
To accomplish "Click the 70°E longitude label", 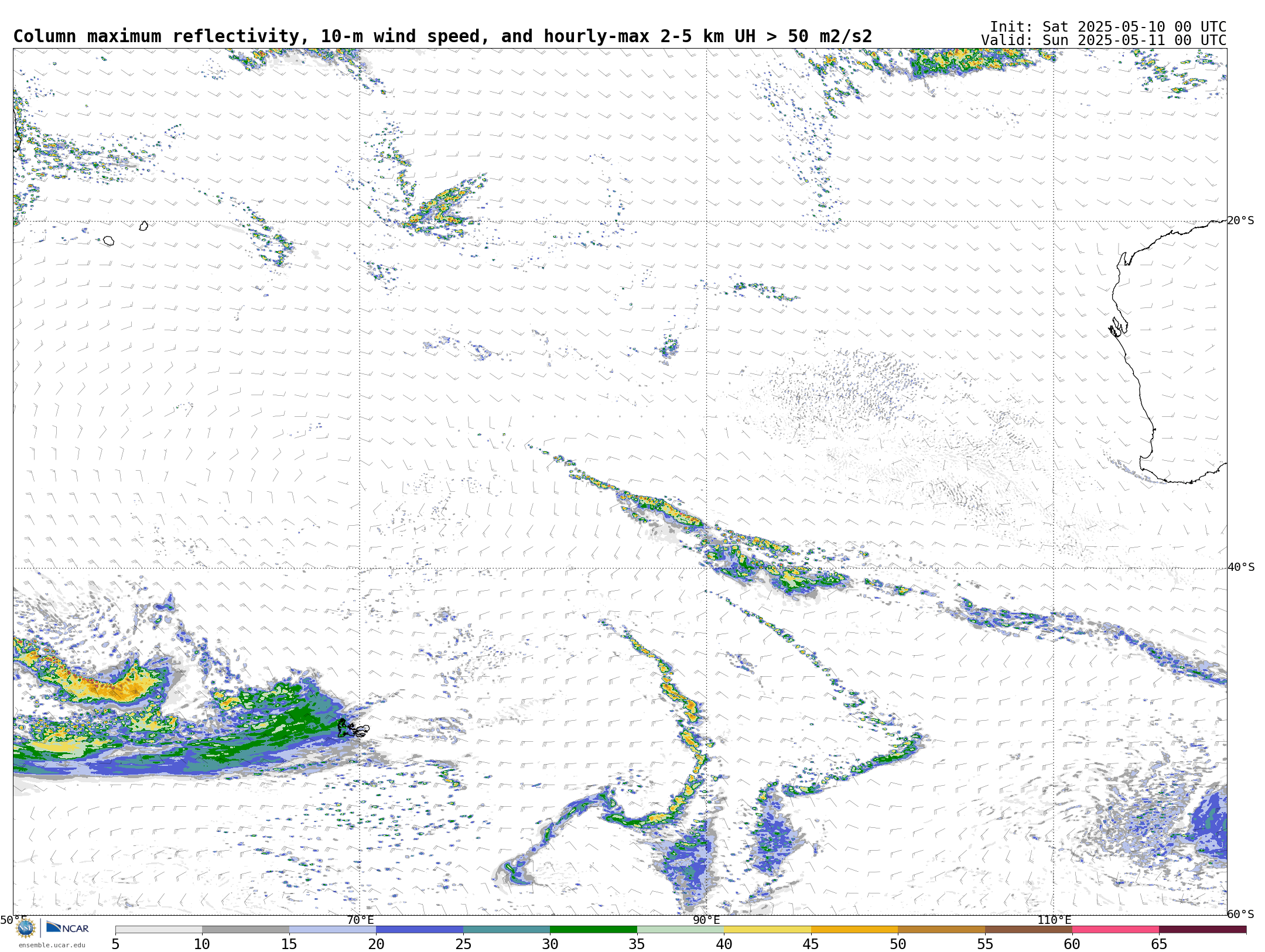I will coord(360,920).
